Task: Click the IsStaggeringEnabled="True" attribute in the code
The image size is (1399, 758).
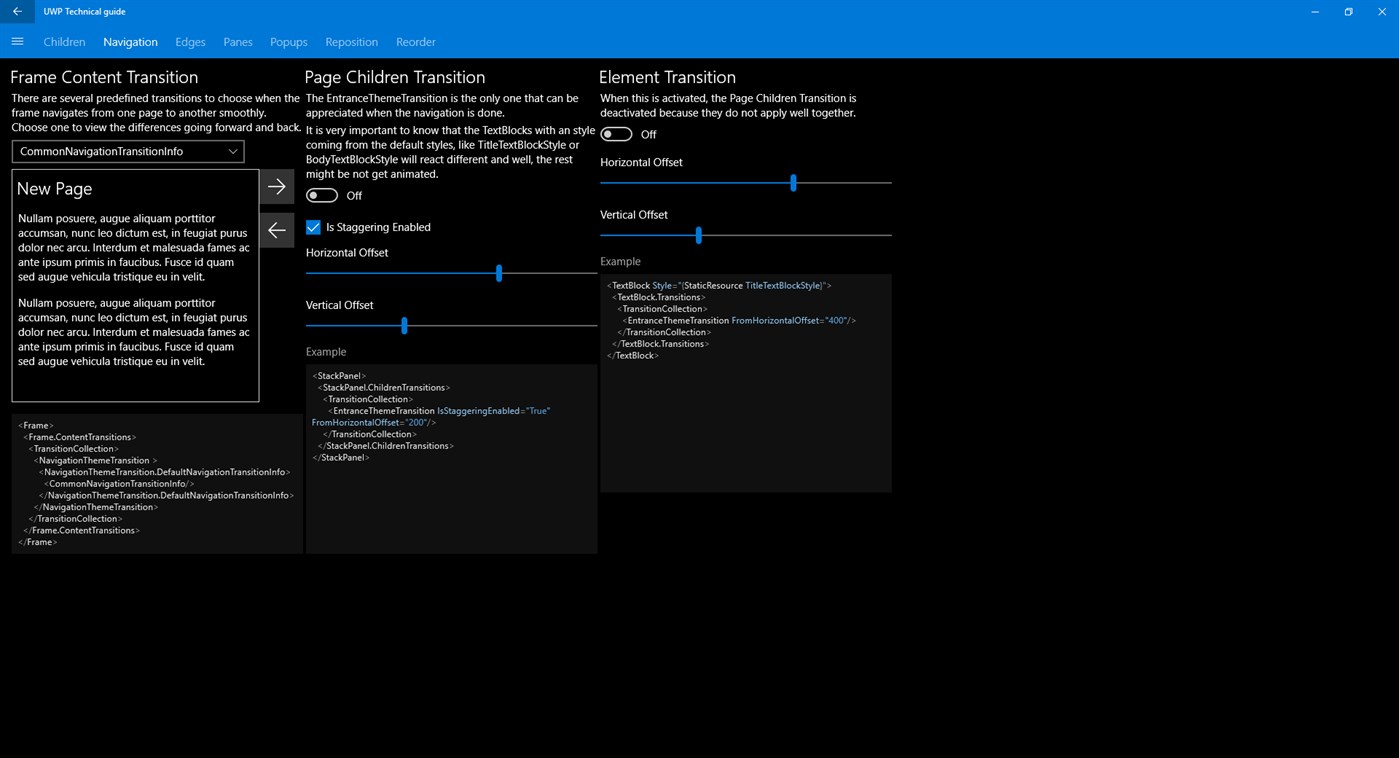Action: [x=494, y=411]
